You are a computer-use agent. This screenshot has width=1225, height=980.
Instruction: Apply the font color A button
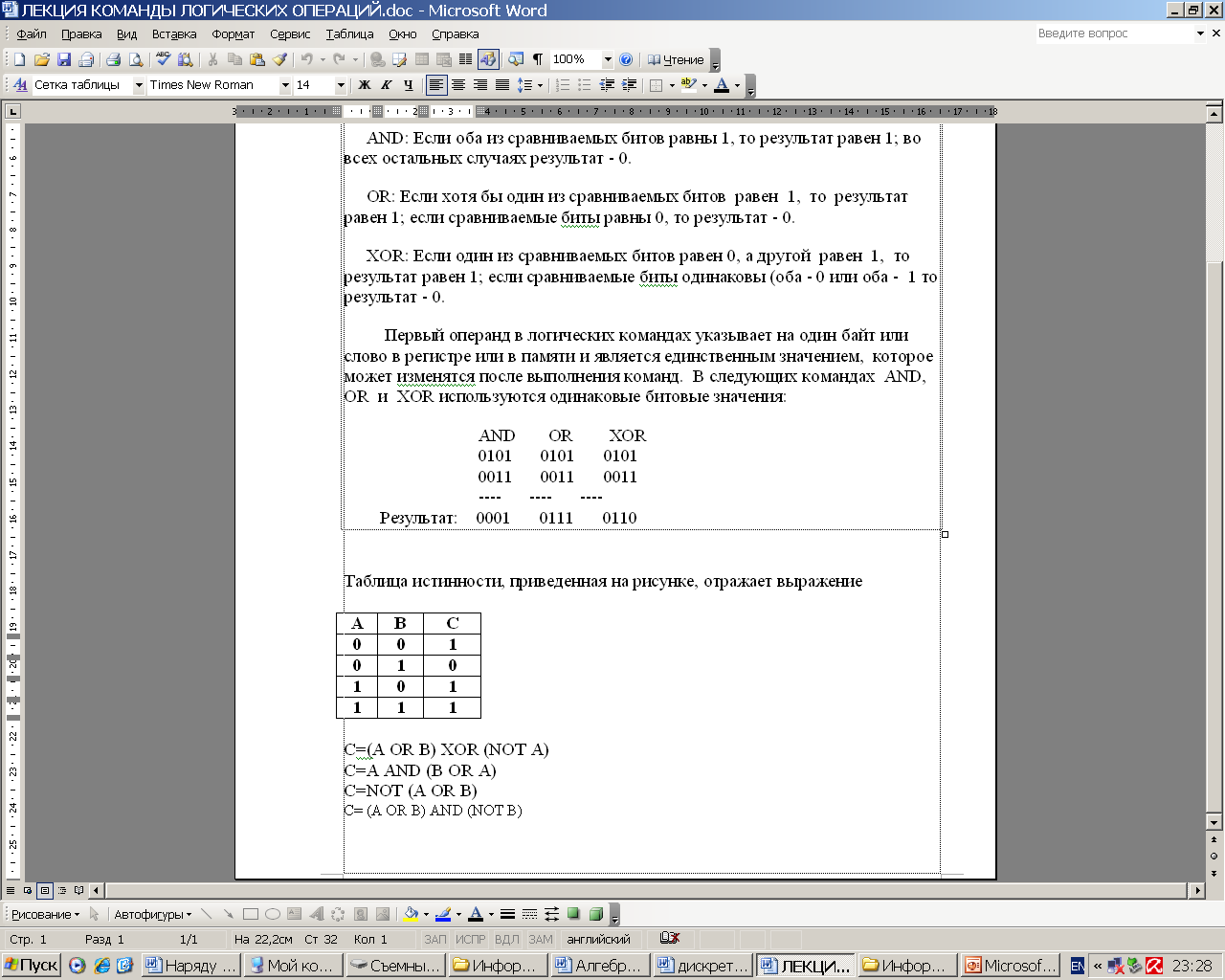(x=722, y=85)
